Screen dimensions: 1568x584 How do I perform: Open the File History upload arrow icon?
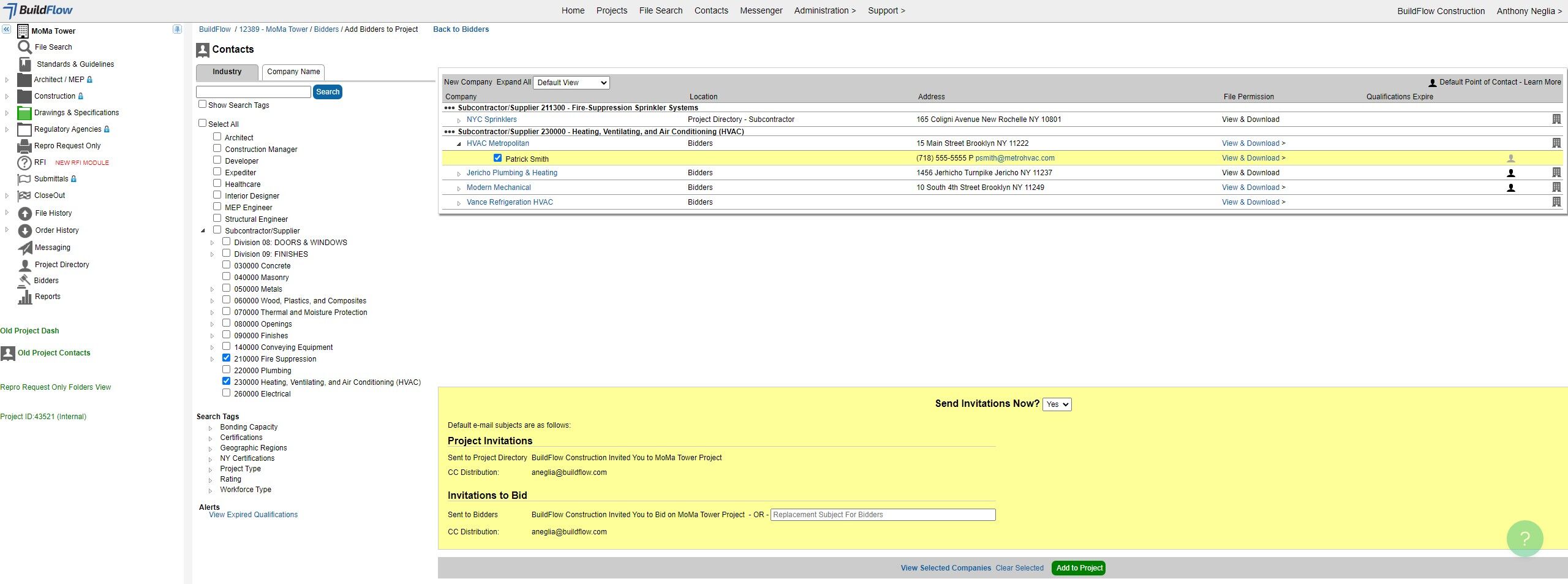(x=25, y=213)
